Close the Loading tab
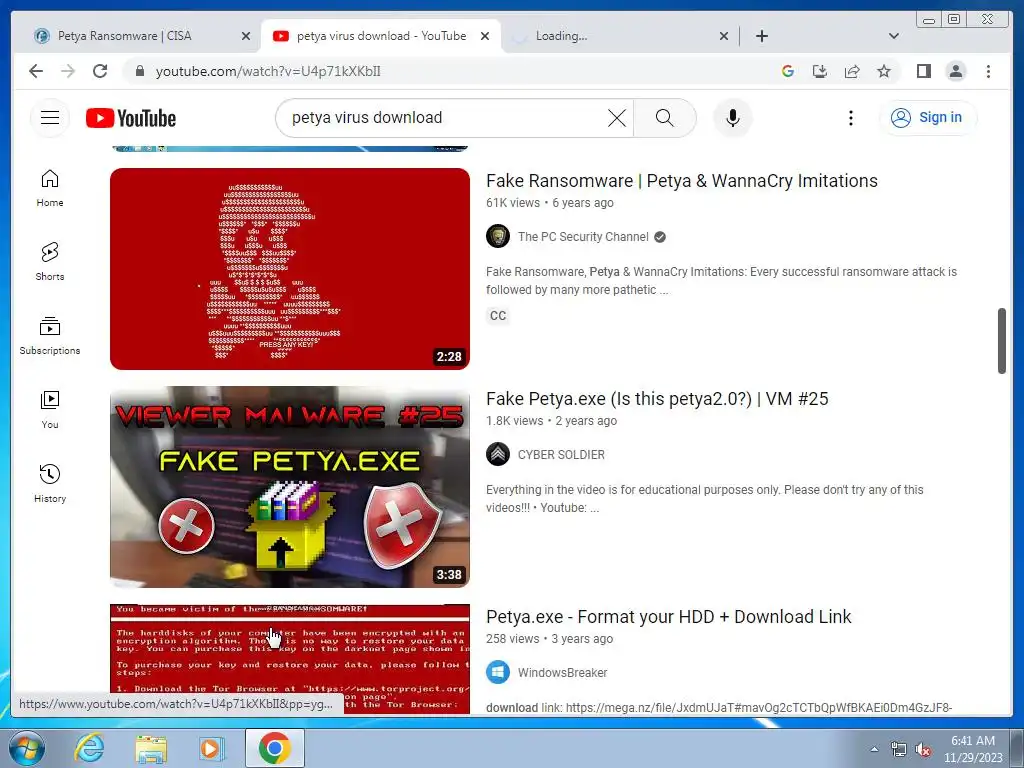The image size is (1024, 768). point(724,36)
